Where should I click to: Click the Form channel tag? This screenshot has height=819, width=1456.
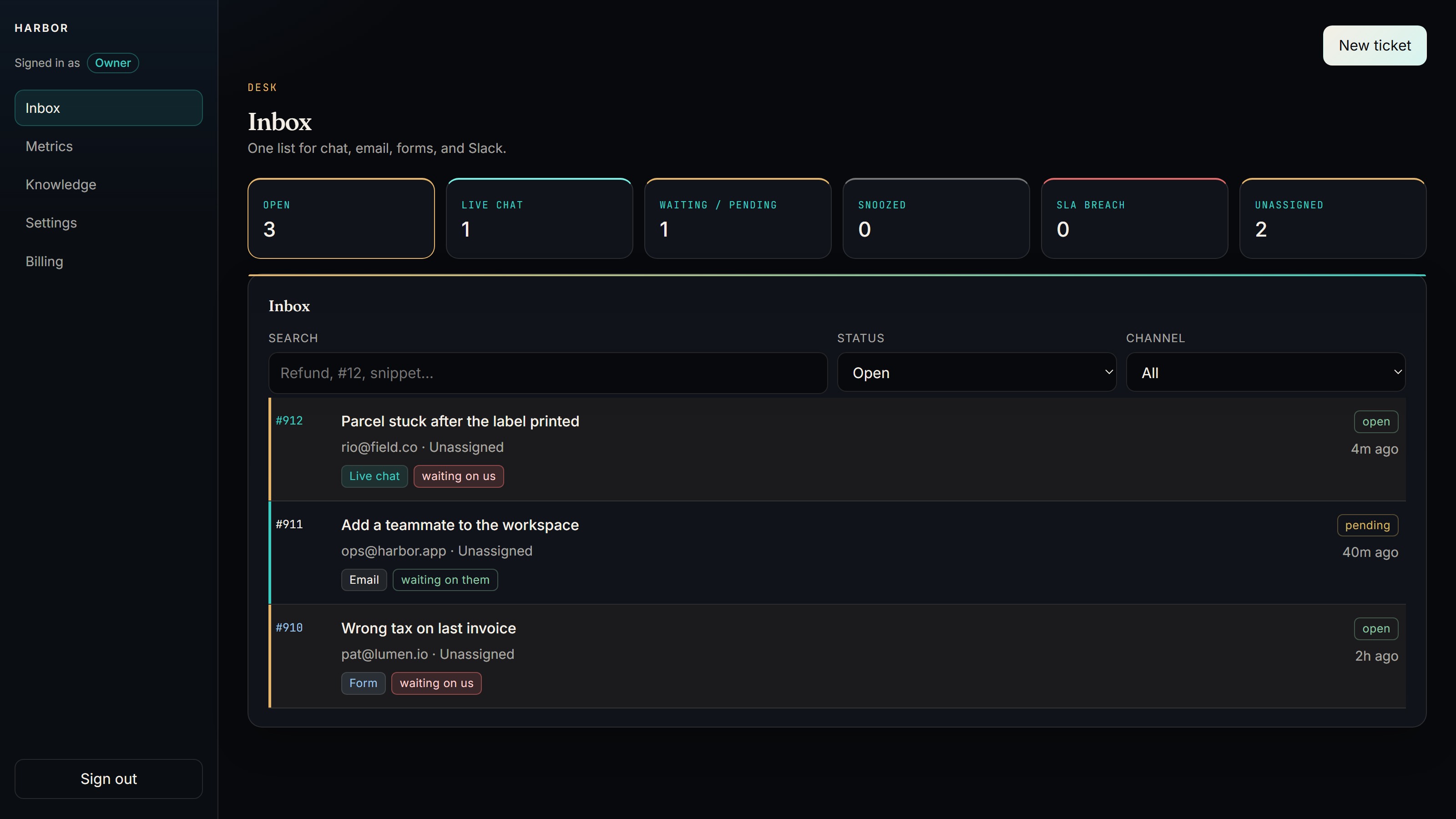point(363,683)
